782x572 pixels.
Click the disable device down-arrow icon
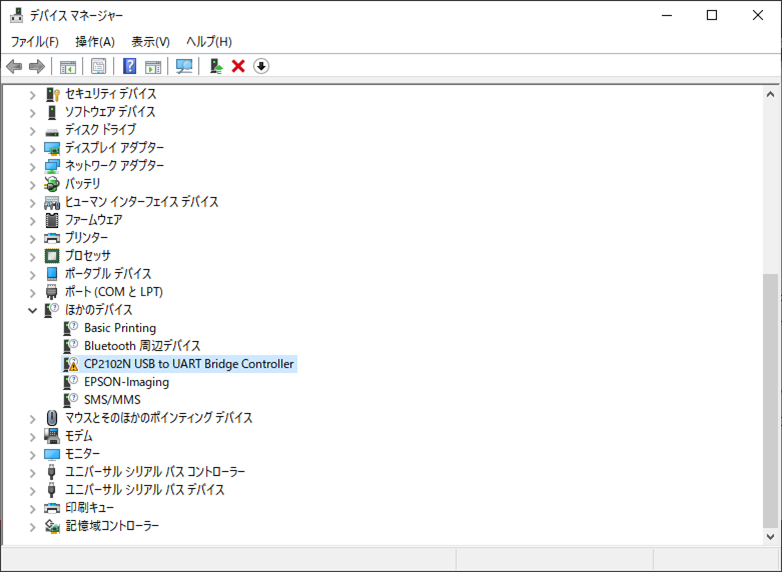(261, 66)
